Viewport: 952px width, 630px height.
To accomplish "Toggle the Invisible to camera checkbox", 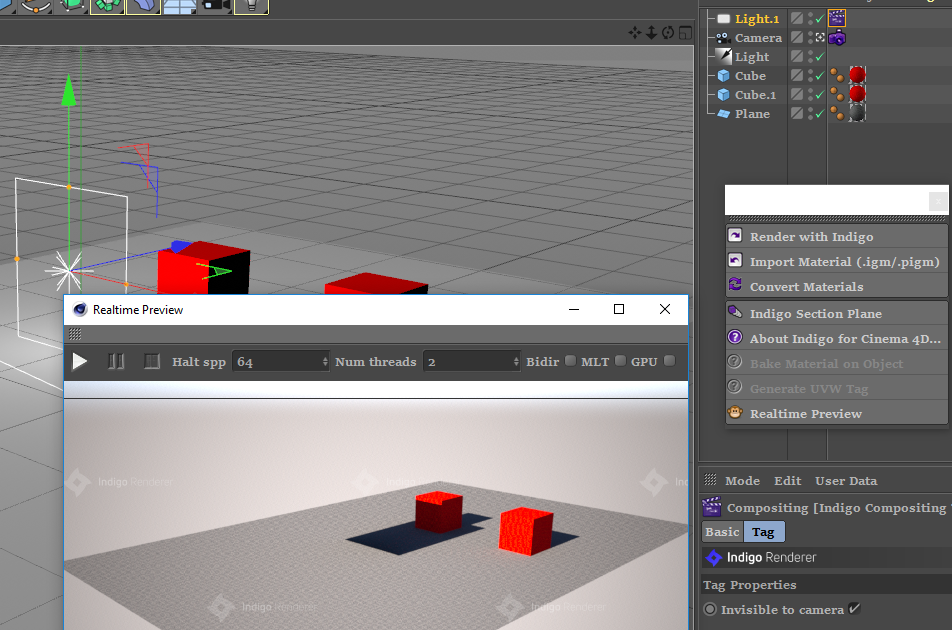I will coord(854,609).
